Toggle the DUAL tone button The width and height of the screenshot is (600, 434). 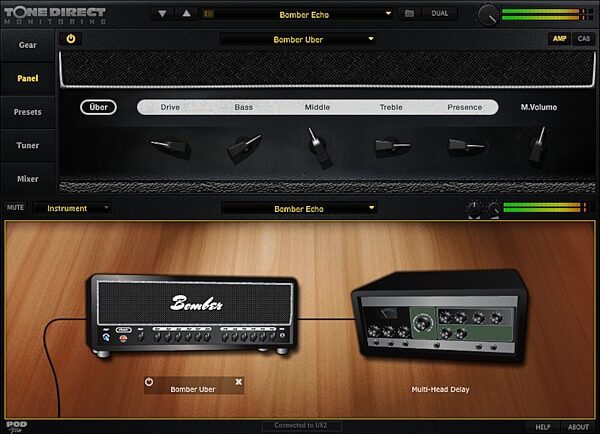439,14
